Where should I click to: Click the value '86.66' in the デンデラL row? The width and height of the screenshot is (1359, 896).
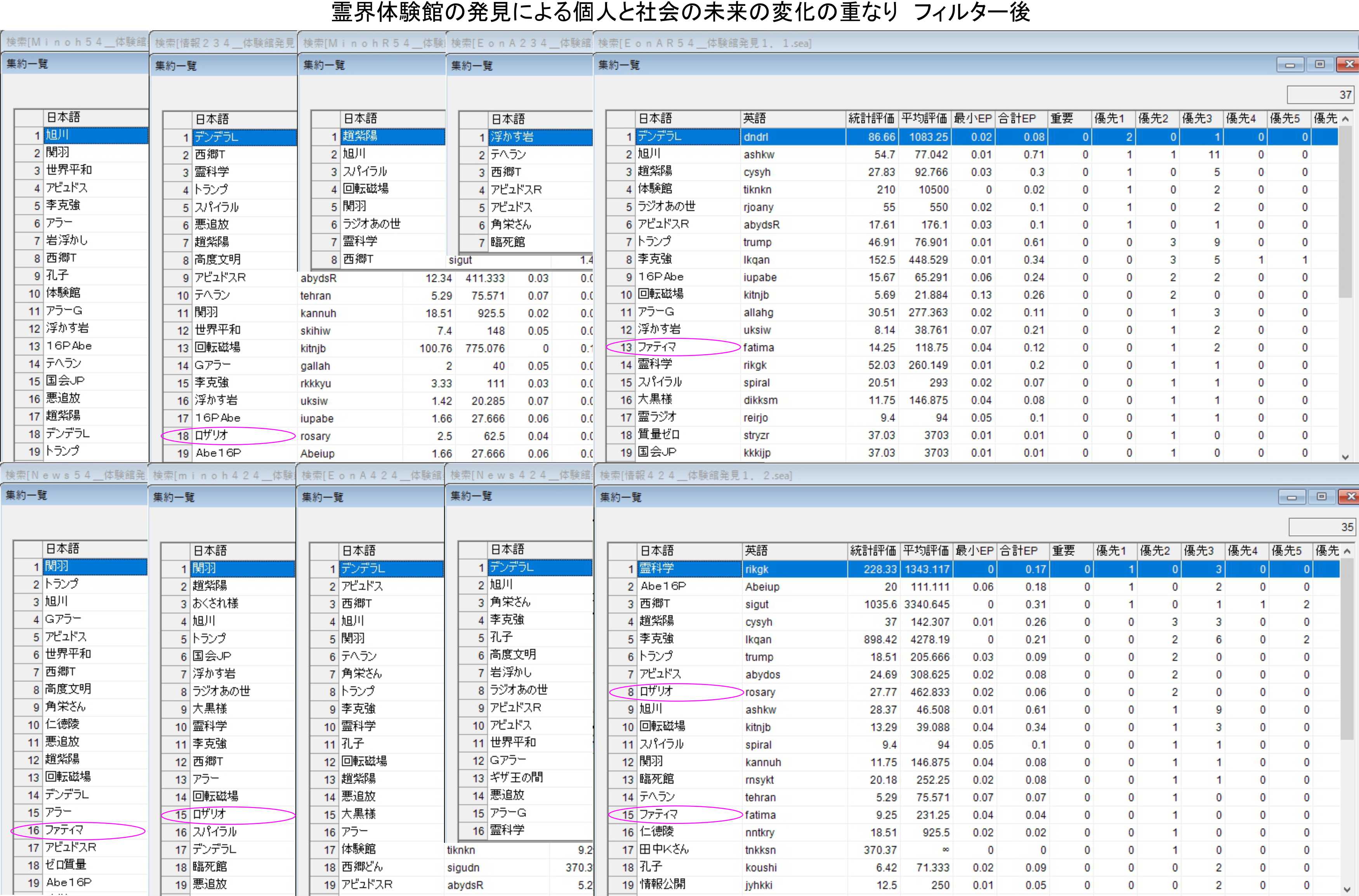pyautogui.click(x=881, y=137)
